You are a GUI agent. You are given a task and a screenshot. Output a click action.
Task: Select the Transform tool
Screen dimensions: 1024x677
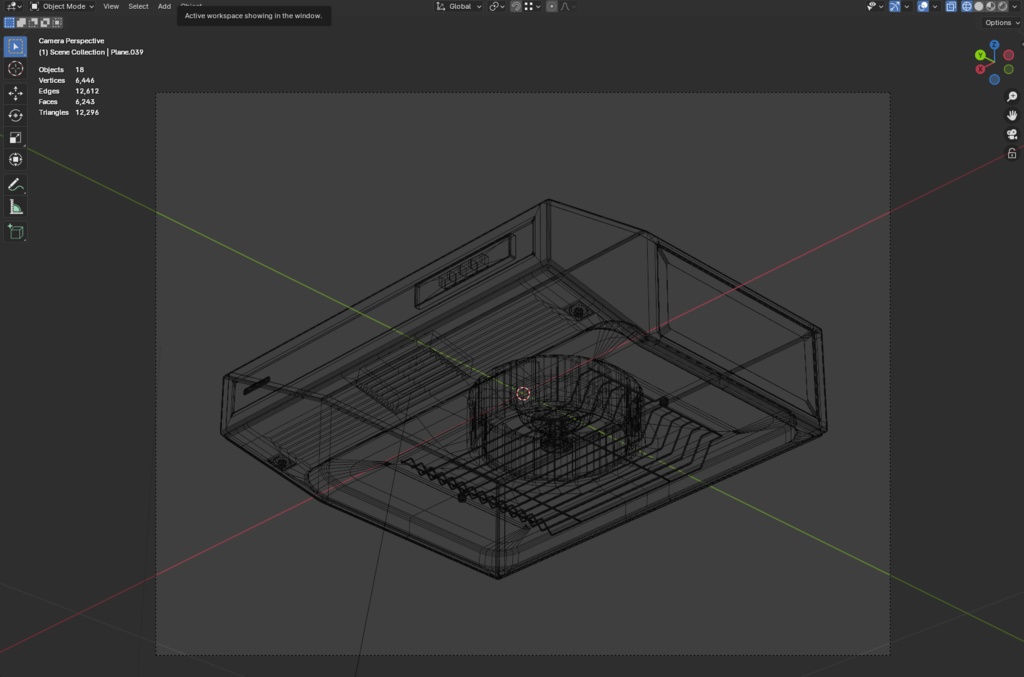pos(16,160)
